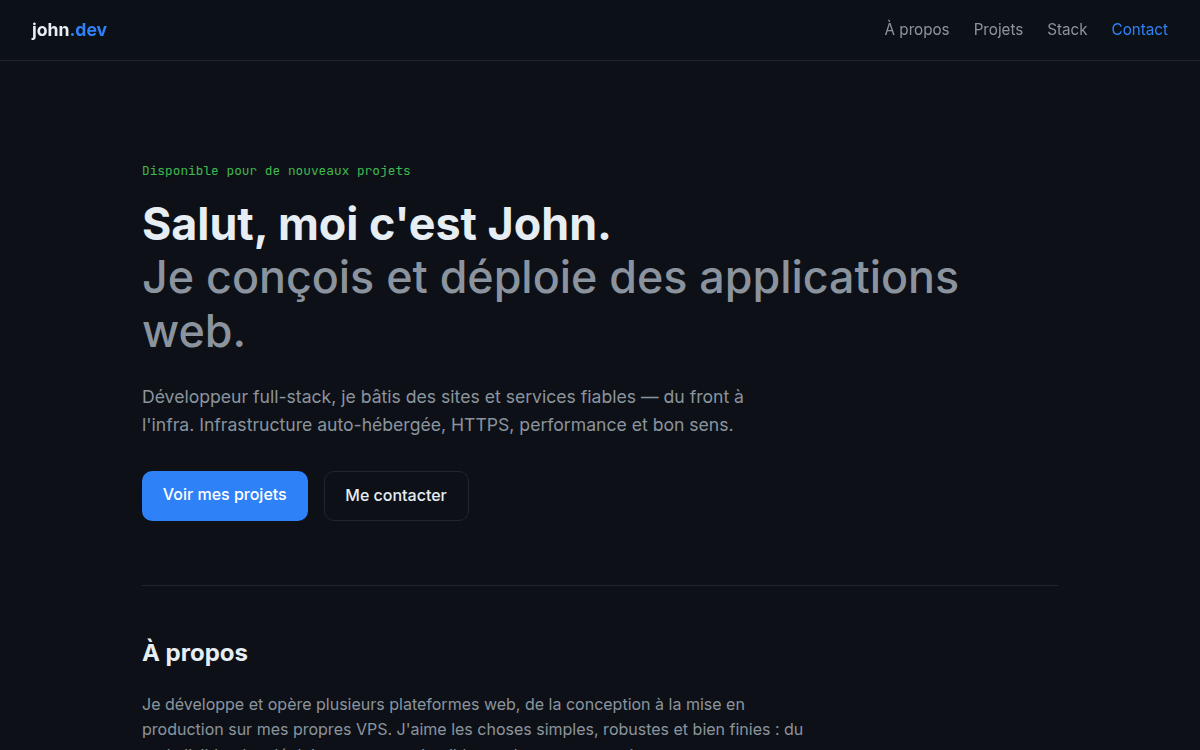Select the Stack navigation item

(1067, 30)
